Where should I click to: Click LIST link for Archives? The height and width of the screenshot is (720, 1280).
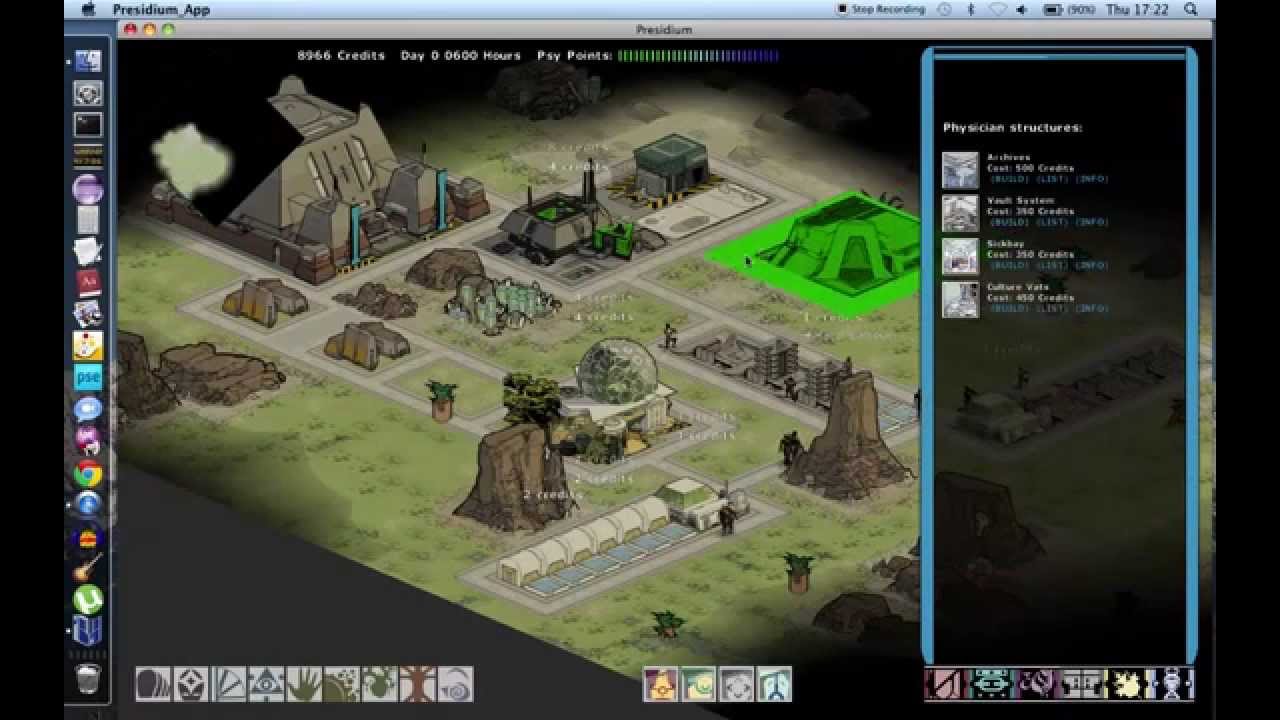pyautogui.click(x=1052, y=179)
